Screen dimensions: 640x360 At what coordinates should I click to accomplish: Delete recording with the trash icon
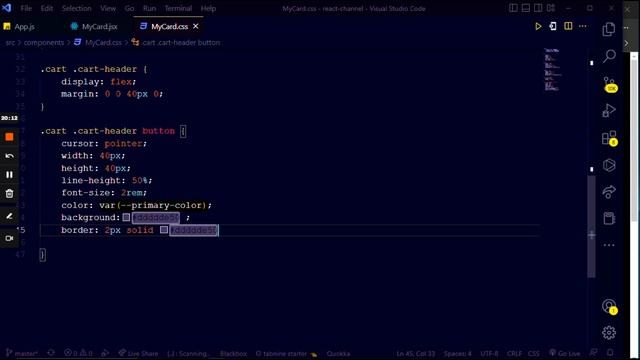point(9,193)
